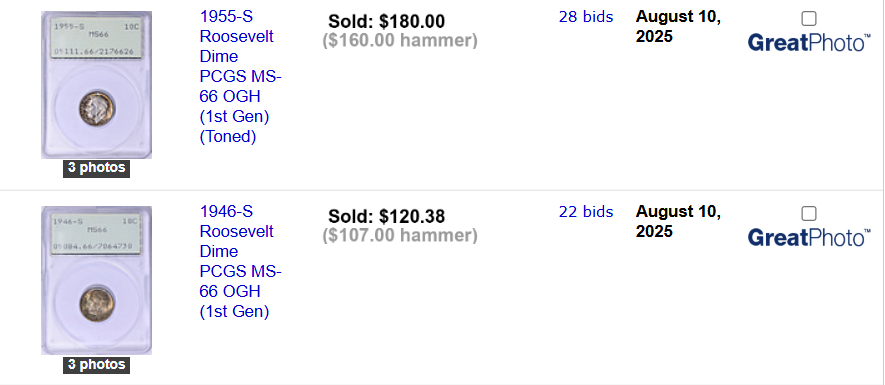Click the GreatPhoto logo on the 1946-S row
The height and width of the screenshot is (385, 885).
809,238
